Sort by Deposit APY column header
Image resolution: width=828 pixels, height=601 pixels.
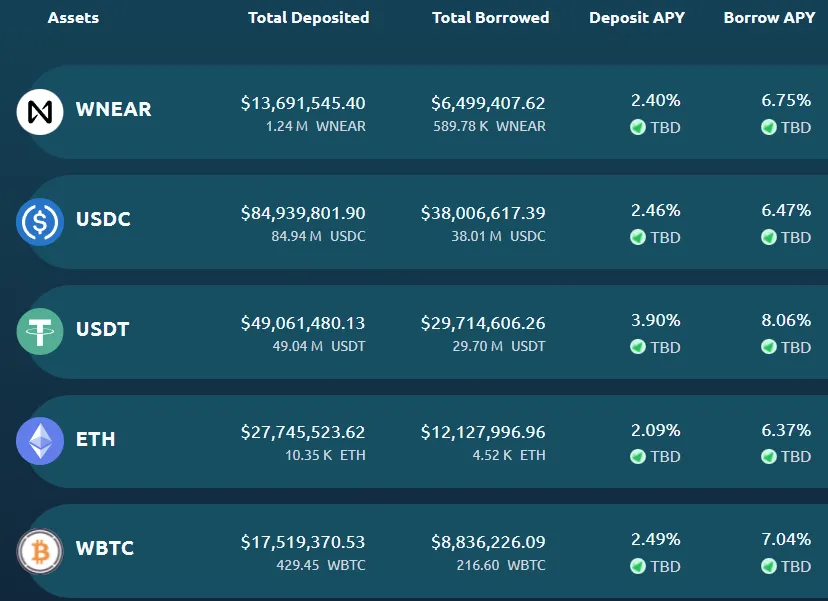point(637,17)
